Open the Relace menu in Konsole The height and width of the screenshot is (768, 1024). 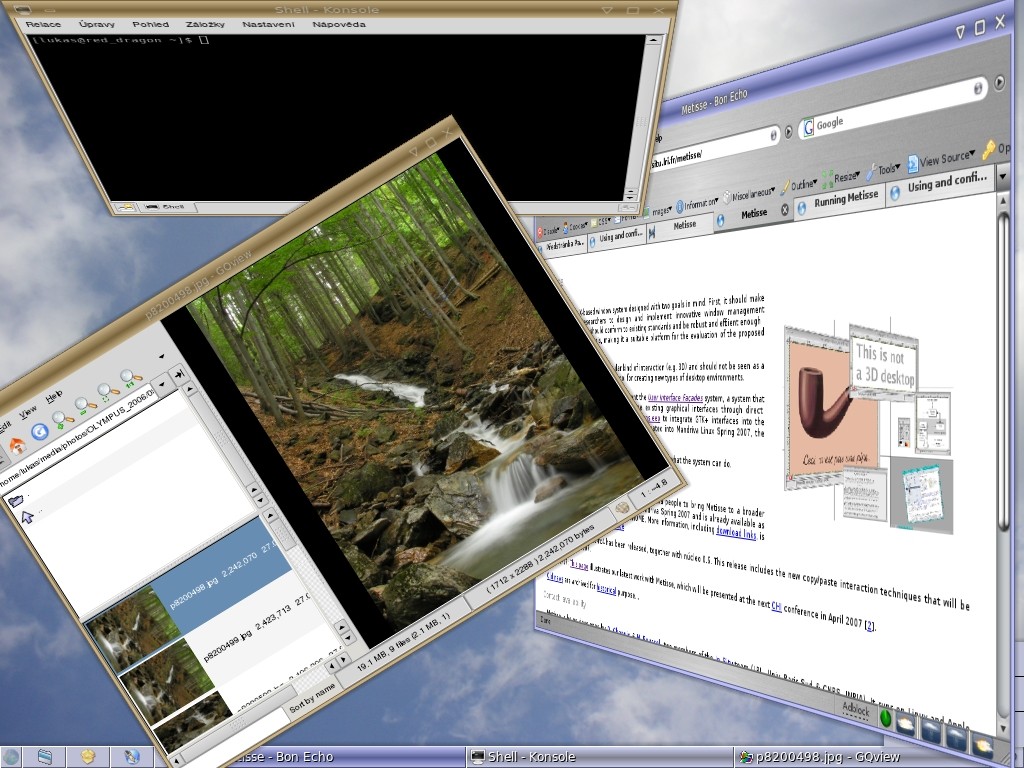(42, 24)
